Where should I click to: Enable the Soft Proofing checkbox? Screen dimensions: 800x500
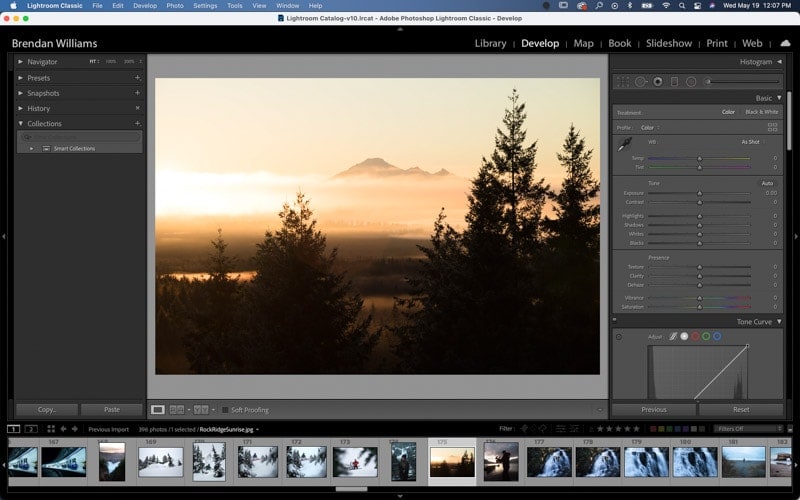[x=225, y=410]
